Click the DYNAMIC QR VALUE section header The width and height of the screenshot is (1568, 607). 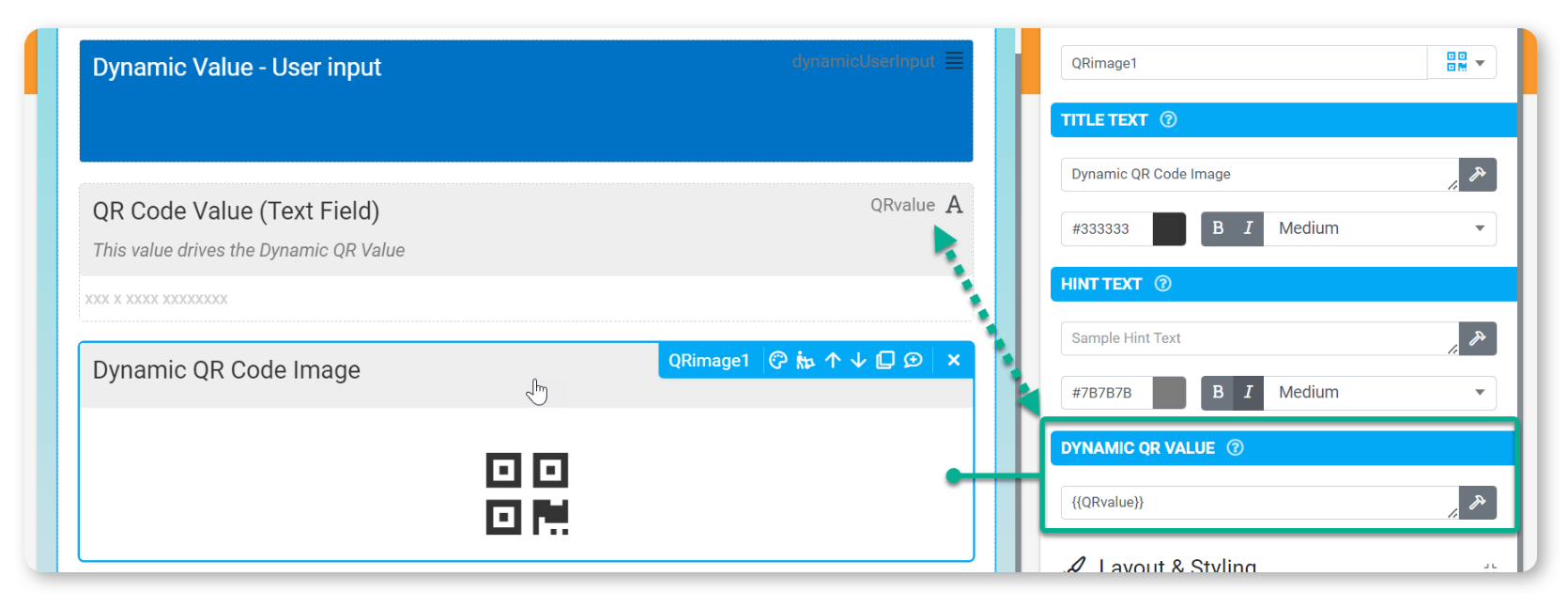[1284, 448]
